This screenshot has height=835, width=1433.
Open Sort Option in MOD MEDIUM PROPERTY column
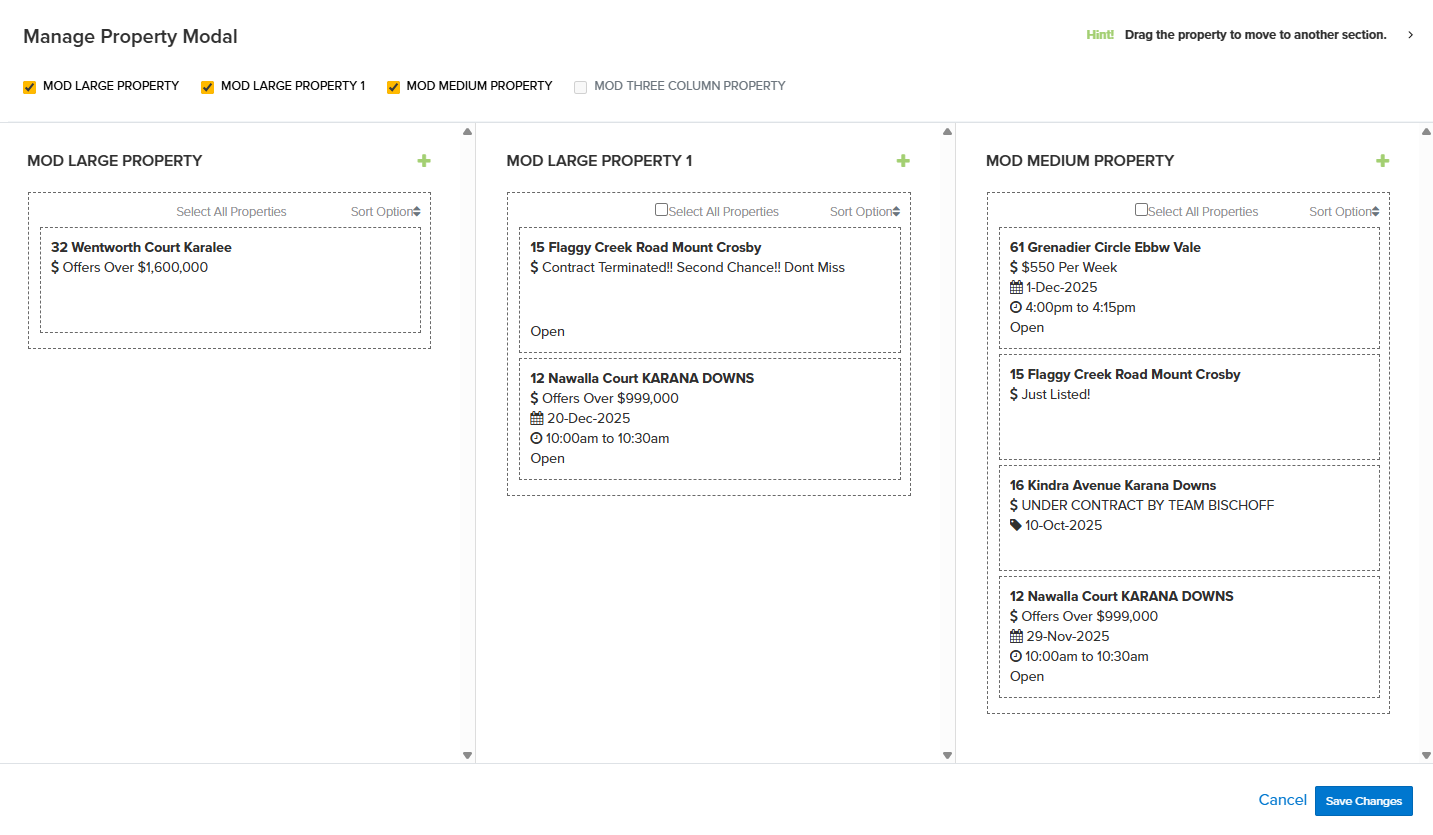[1343, 212]
